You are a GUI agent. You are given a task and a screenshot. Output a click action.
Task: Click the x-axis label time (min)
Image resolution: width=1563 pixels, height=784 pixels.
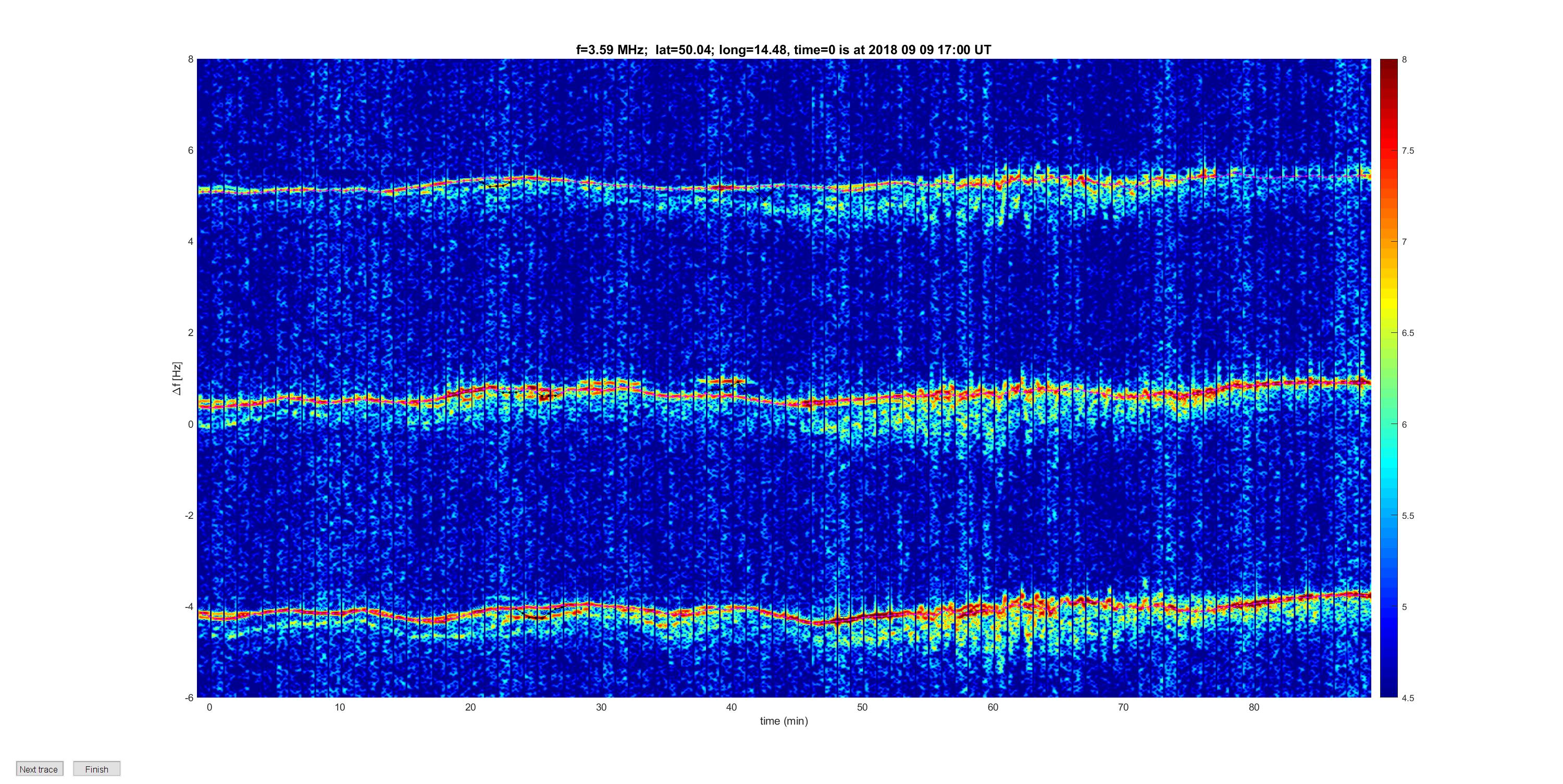pos(783,721)
